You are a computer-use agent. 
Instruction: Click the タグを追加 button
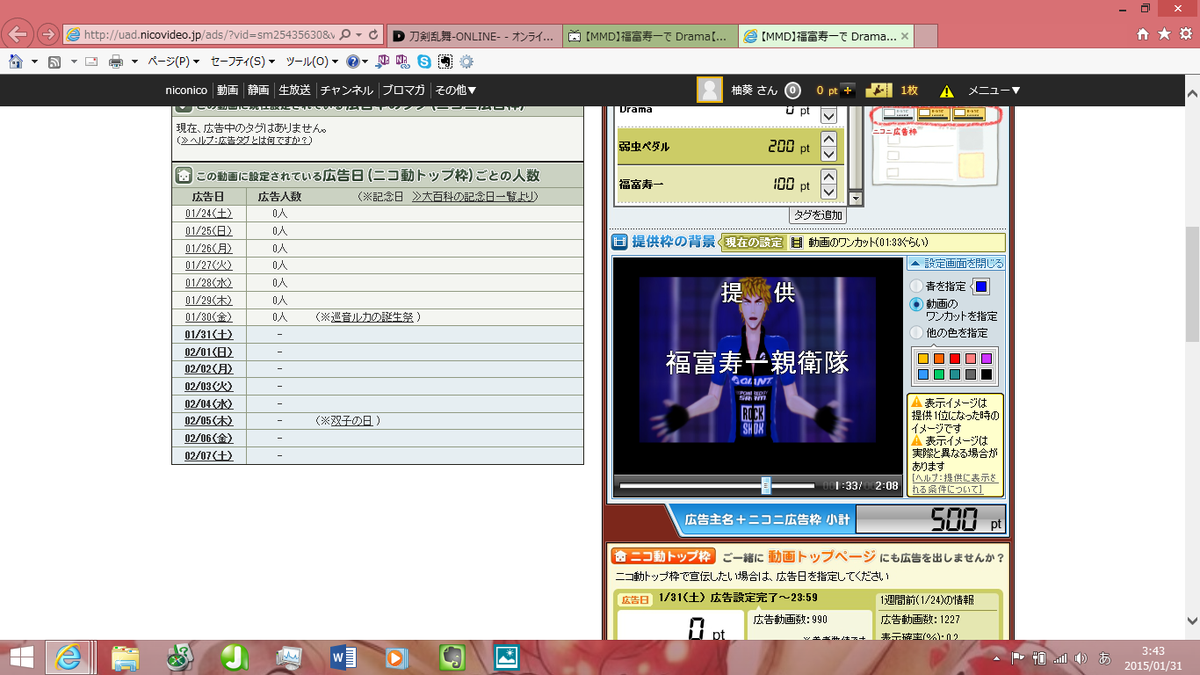817,215
